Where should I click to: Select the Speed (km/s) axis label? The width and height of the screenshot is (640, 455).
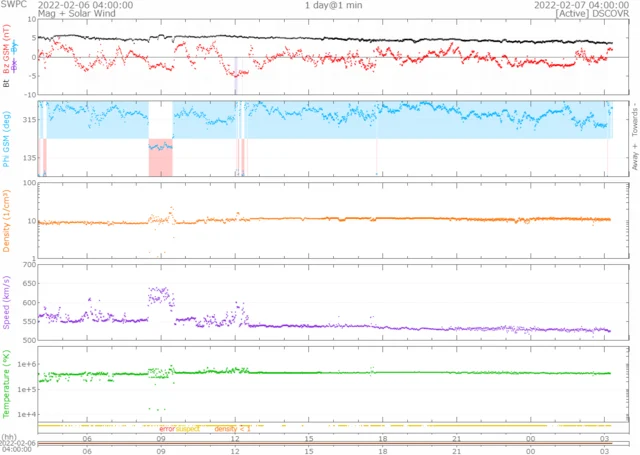point(6,299)
